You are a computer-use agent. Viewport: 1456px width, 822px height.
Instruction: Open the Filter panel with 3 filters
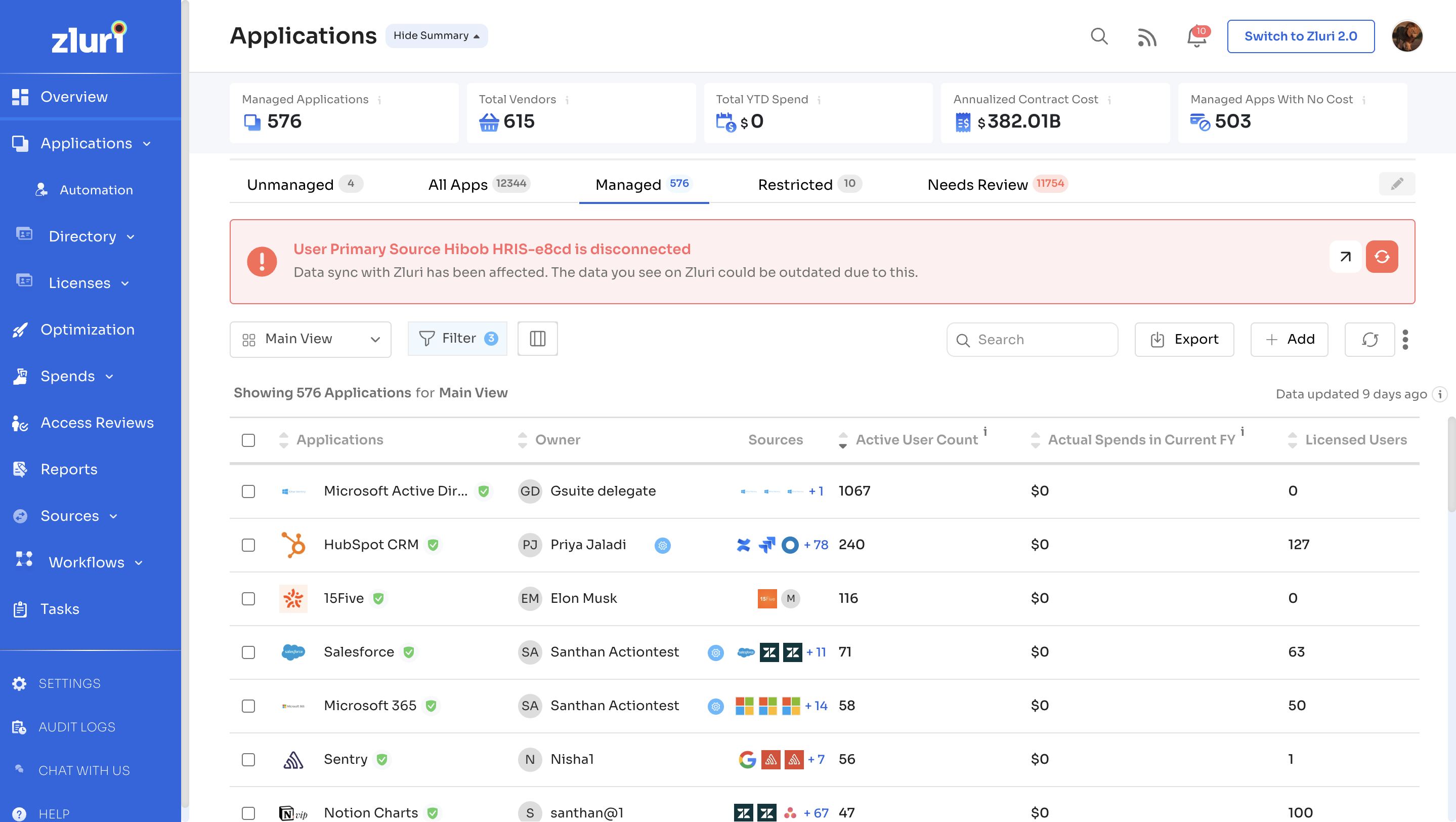click(457, 339)
